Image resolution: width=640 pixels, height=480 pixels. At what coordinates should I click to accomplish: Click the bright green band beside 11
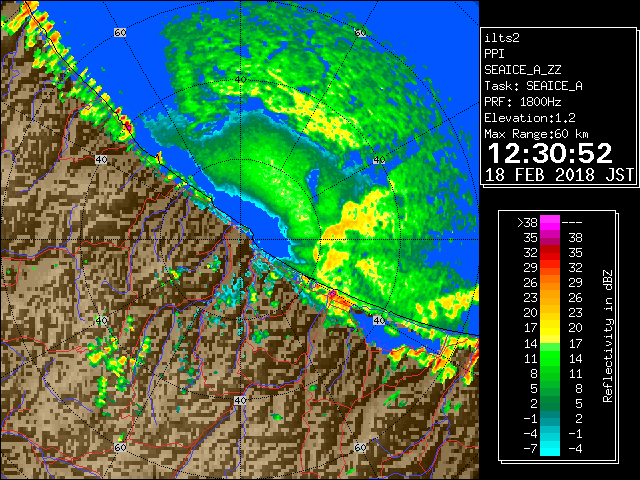click(x=550, y=358)
